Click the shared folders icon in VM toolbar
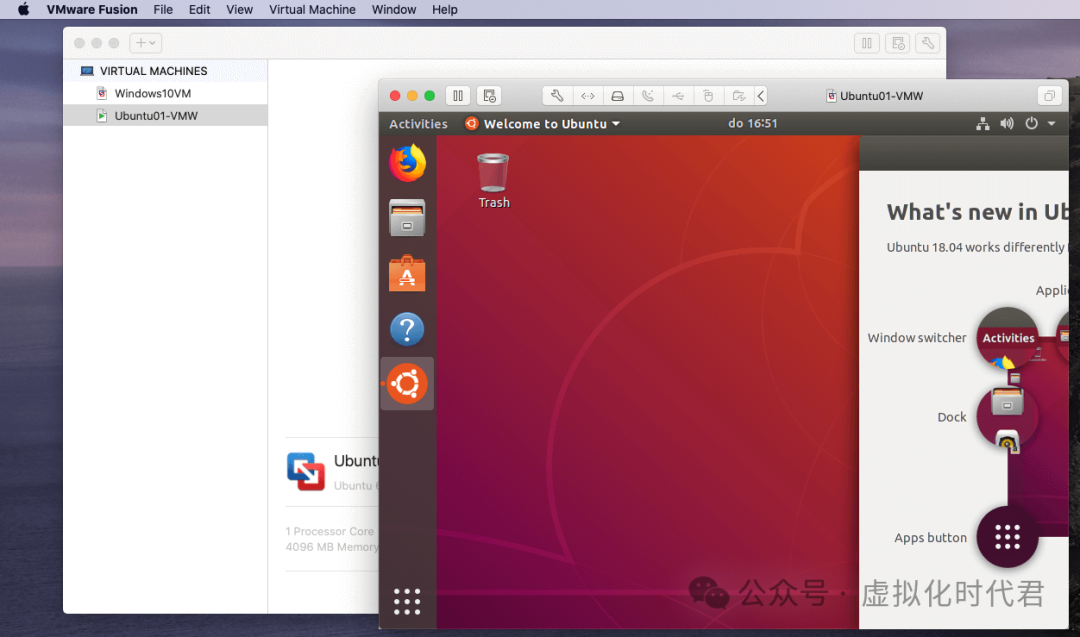This screenshot has width=1080, height=637. pos(738,96)
